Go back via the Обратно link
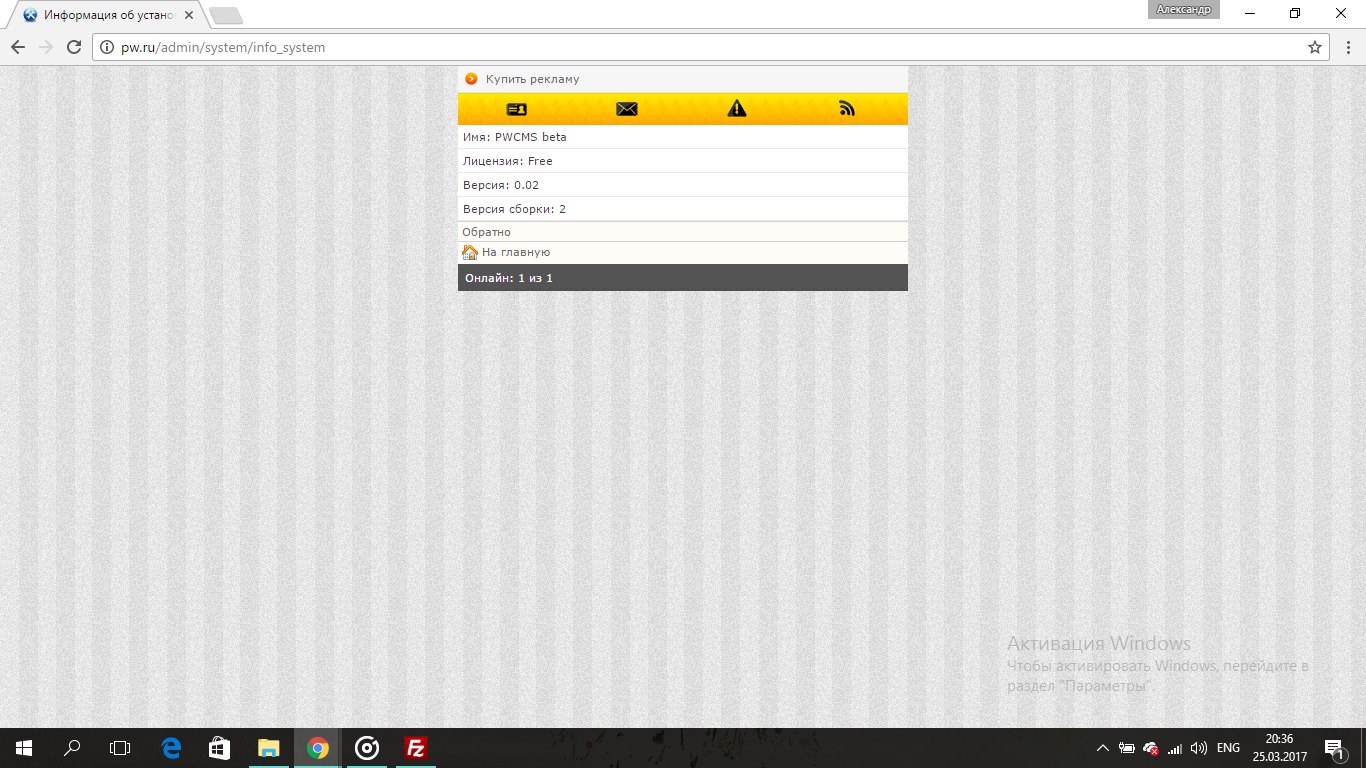 pyautogui.click(x=487, y=232)
